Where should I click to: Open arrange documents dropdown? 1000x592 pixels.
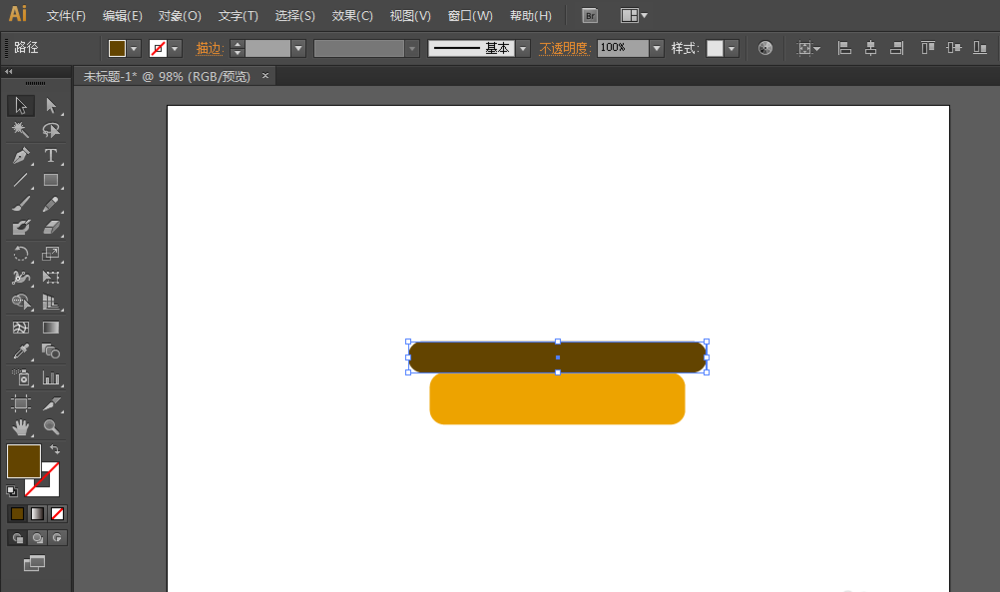633,15
